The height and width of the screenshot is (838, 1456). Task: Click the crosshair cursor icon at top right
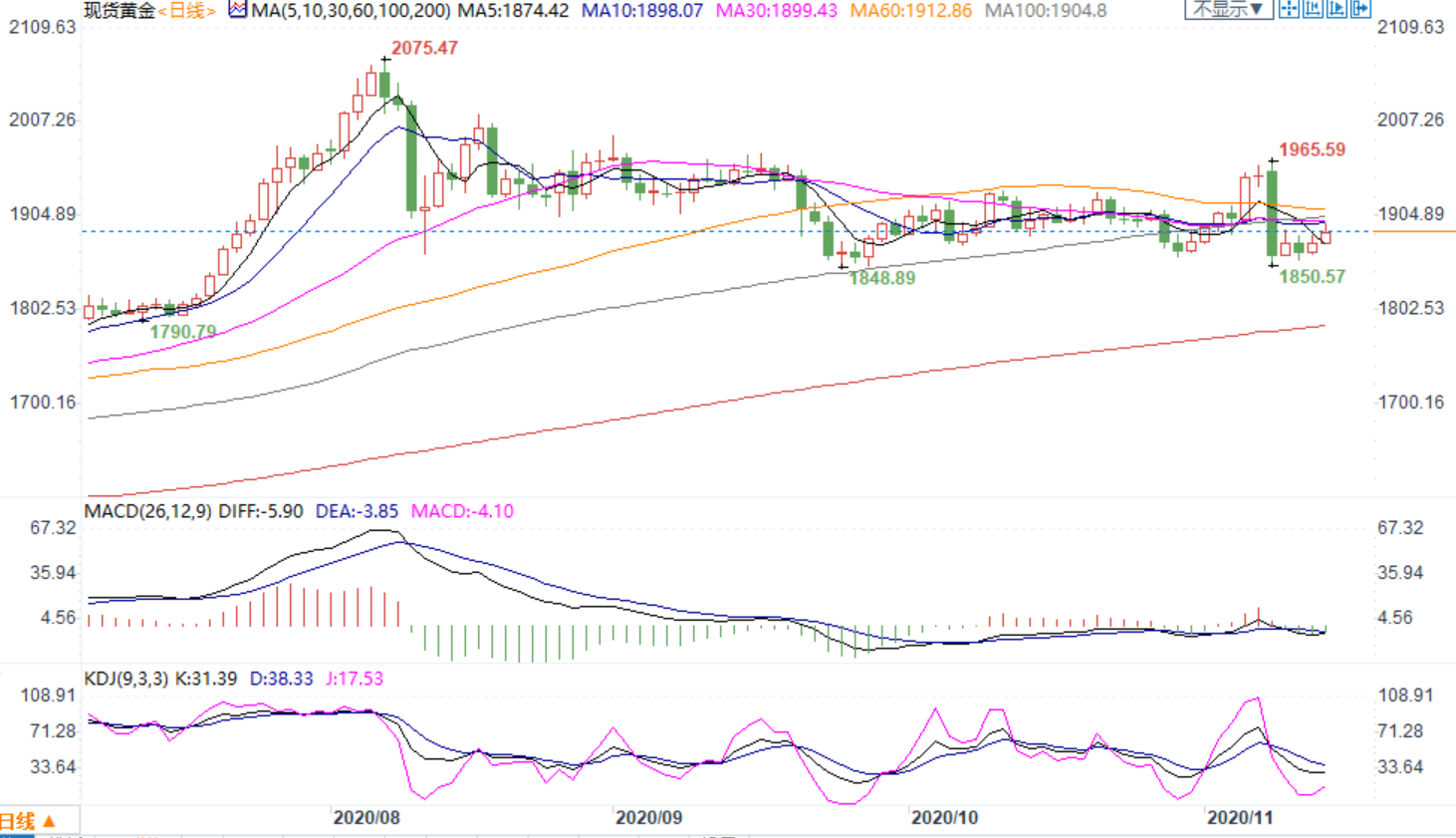pyautogui.click(x=1289, y=8)
